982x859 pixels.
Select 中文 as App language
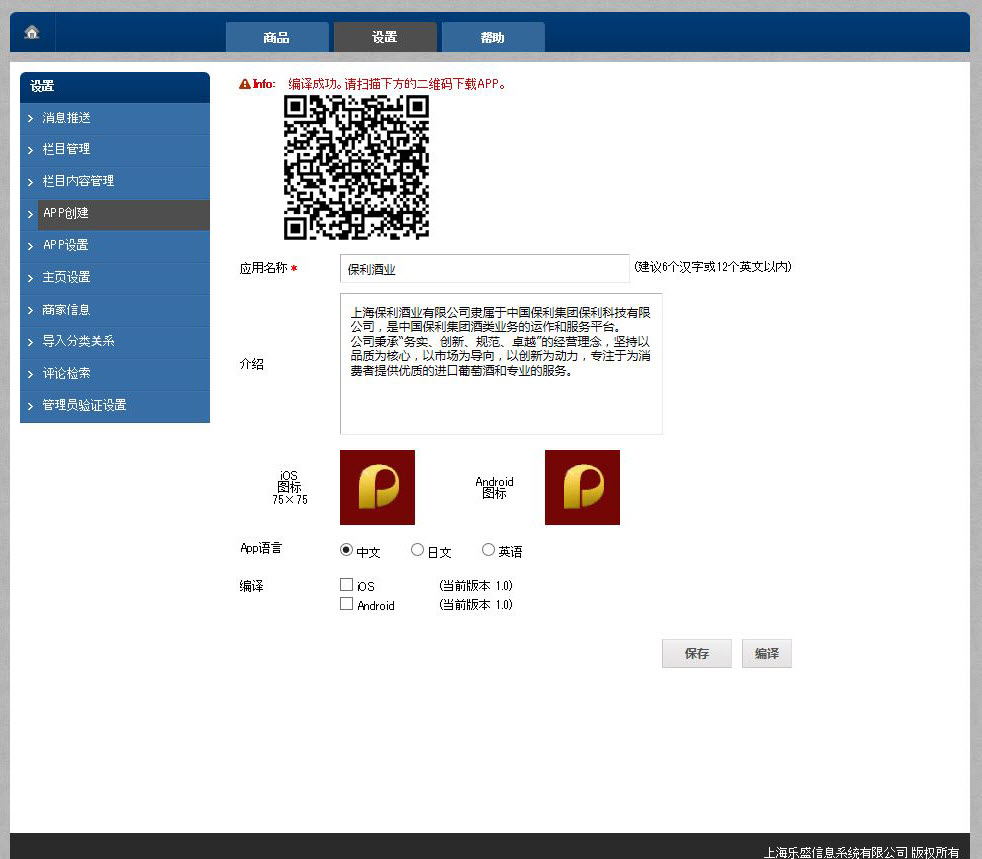coord(346,550)
